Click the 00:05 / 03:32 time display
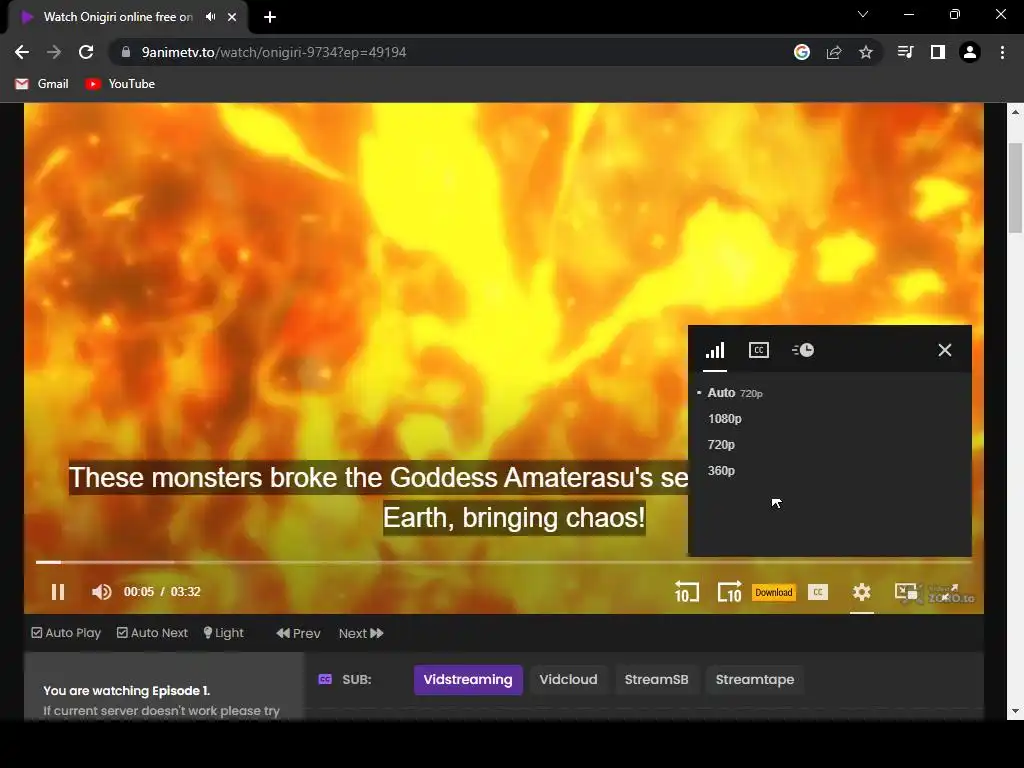 (162, 592)
